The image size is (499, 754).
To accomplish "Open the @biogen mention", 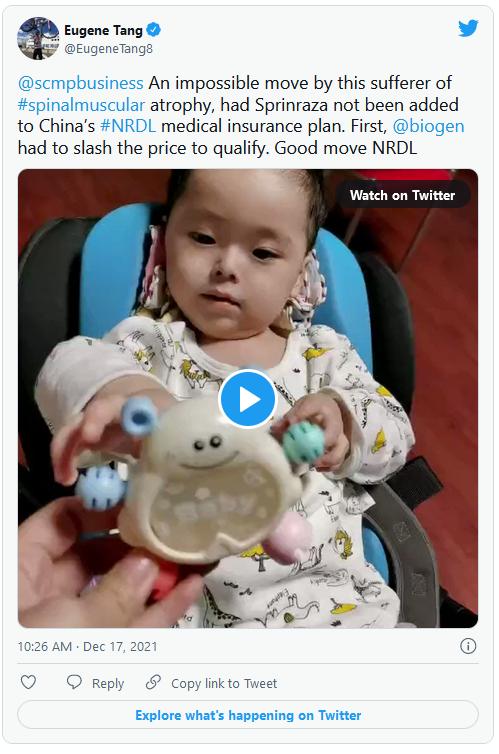I will point(428,126).
